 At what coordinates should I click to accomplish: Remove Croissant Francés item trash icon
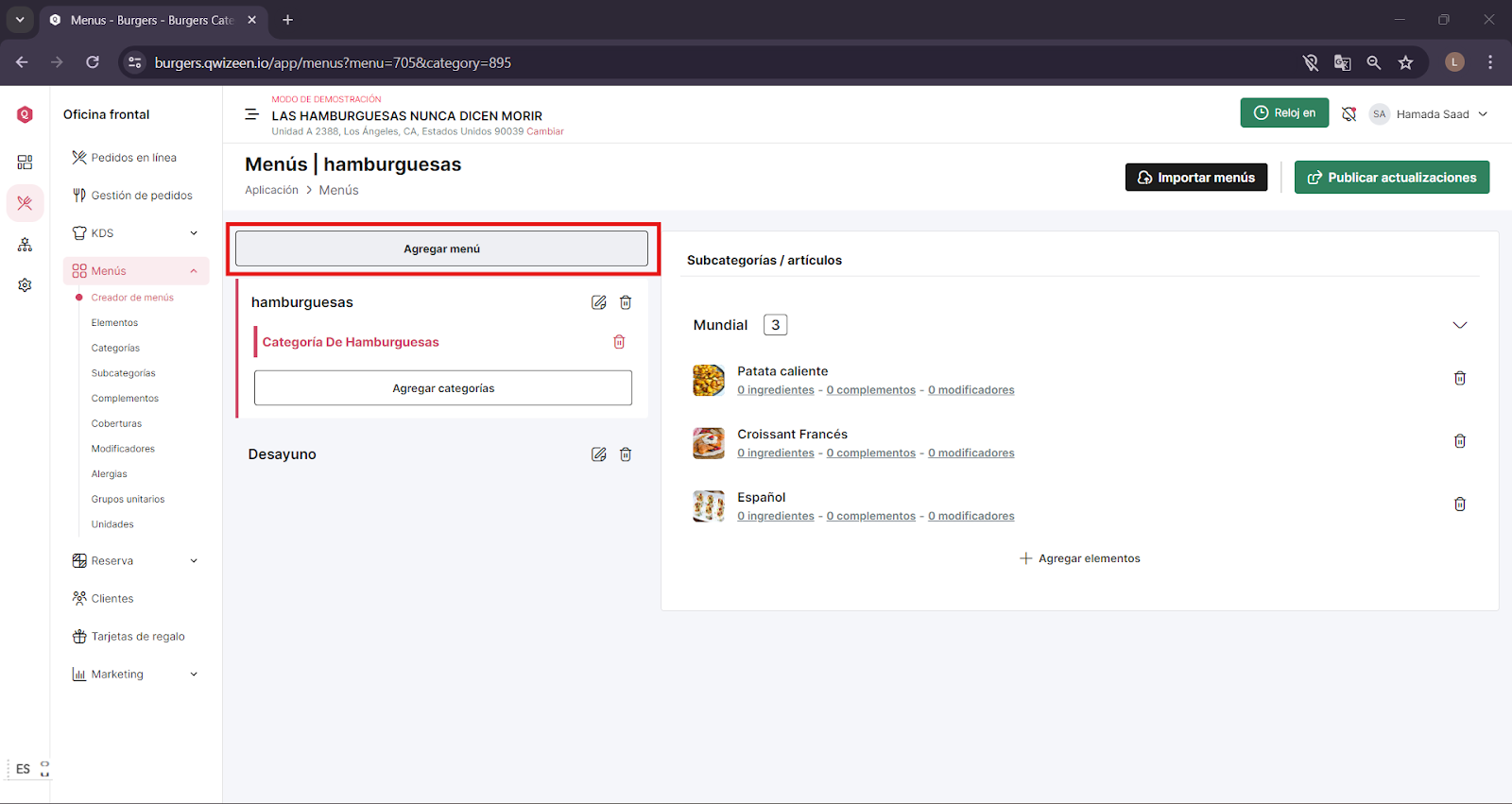coord(1460,441)
